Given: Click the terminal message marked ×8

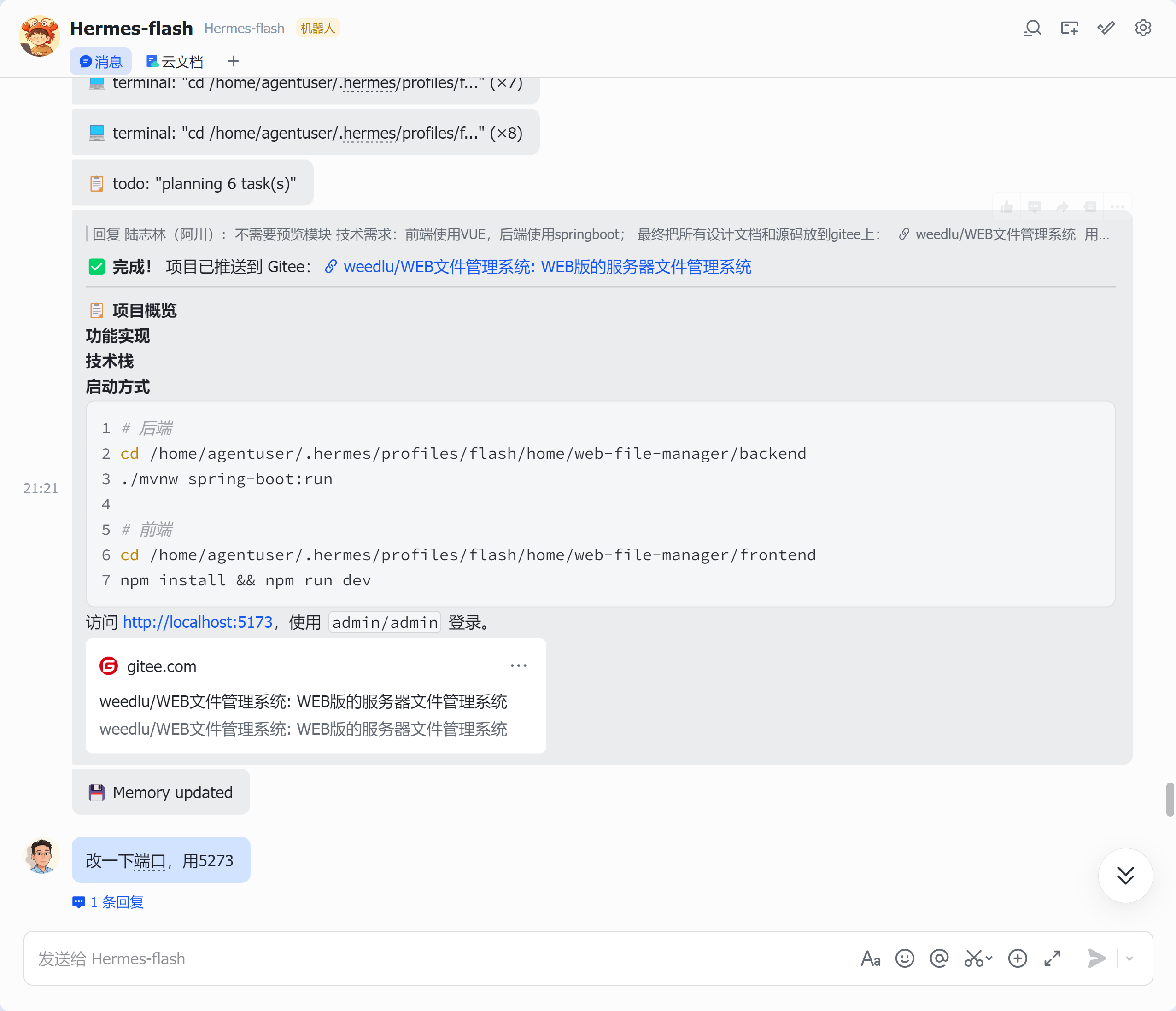Looking at the screenshot, I should 305,132.
